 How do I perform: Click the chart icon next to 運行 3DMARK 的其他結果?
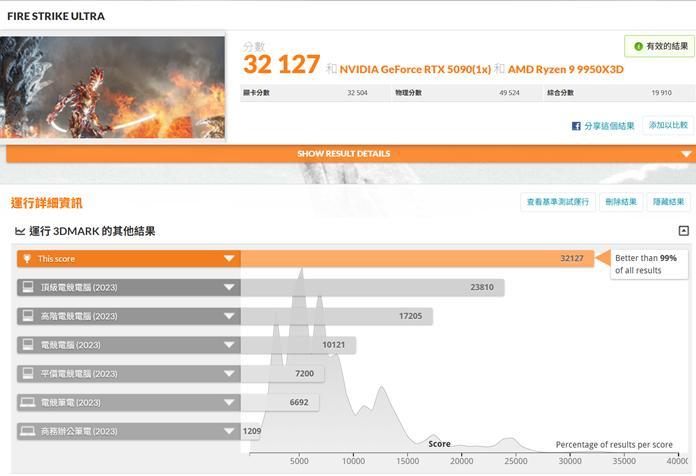pyautogui.click(x=20, y=231)
